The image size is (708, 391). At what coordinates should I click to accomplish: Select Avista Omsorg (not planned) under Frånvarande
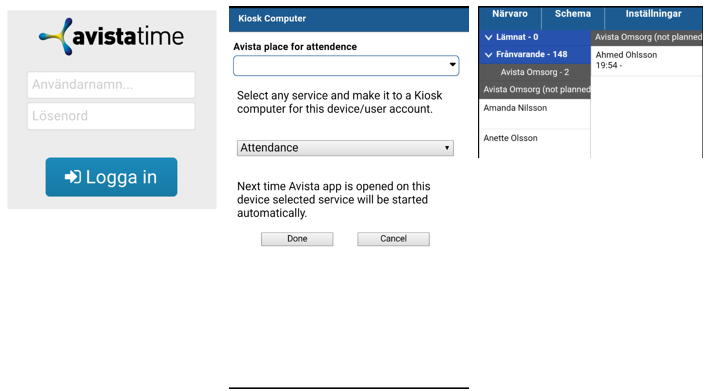pyautogui.click(x=535, y=90)
